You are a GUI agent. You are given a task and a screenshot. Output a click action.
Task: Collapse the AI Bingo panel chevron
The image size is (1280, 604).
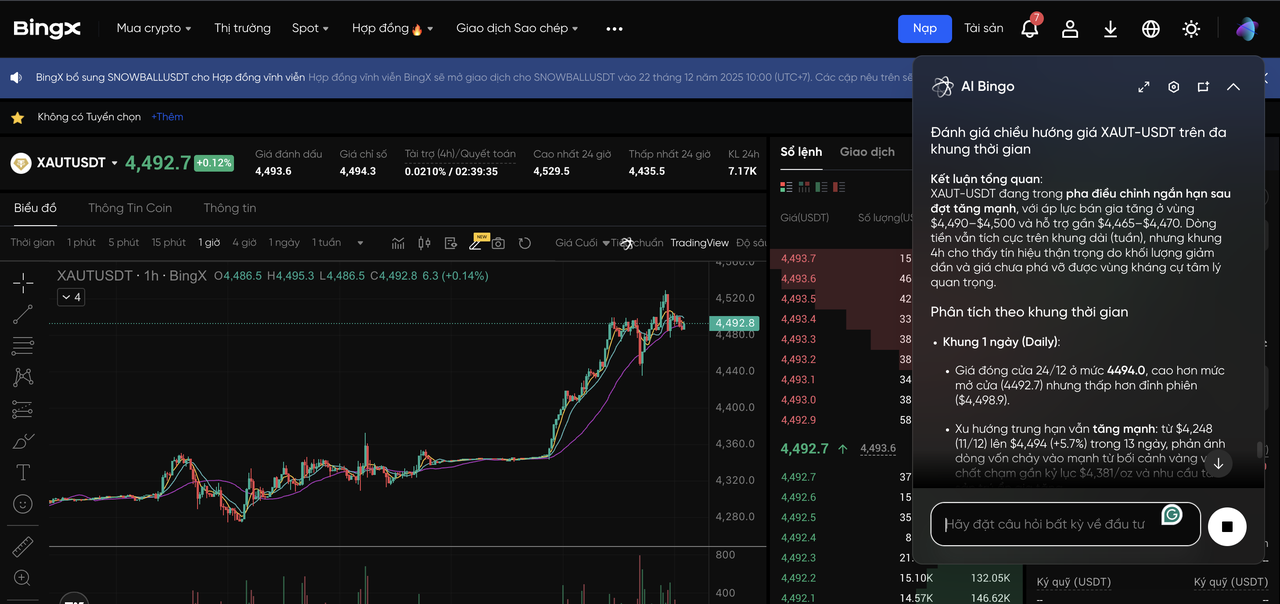click(x=1233, y=87)
